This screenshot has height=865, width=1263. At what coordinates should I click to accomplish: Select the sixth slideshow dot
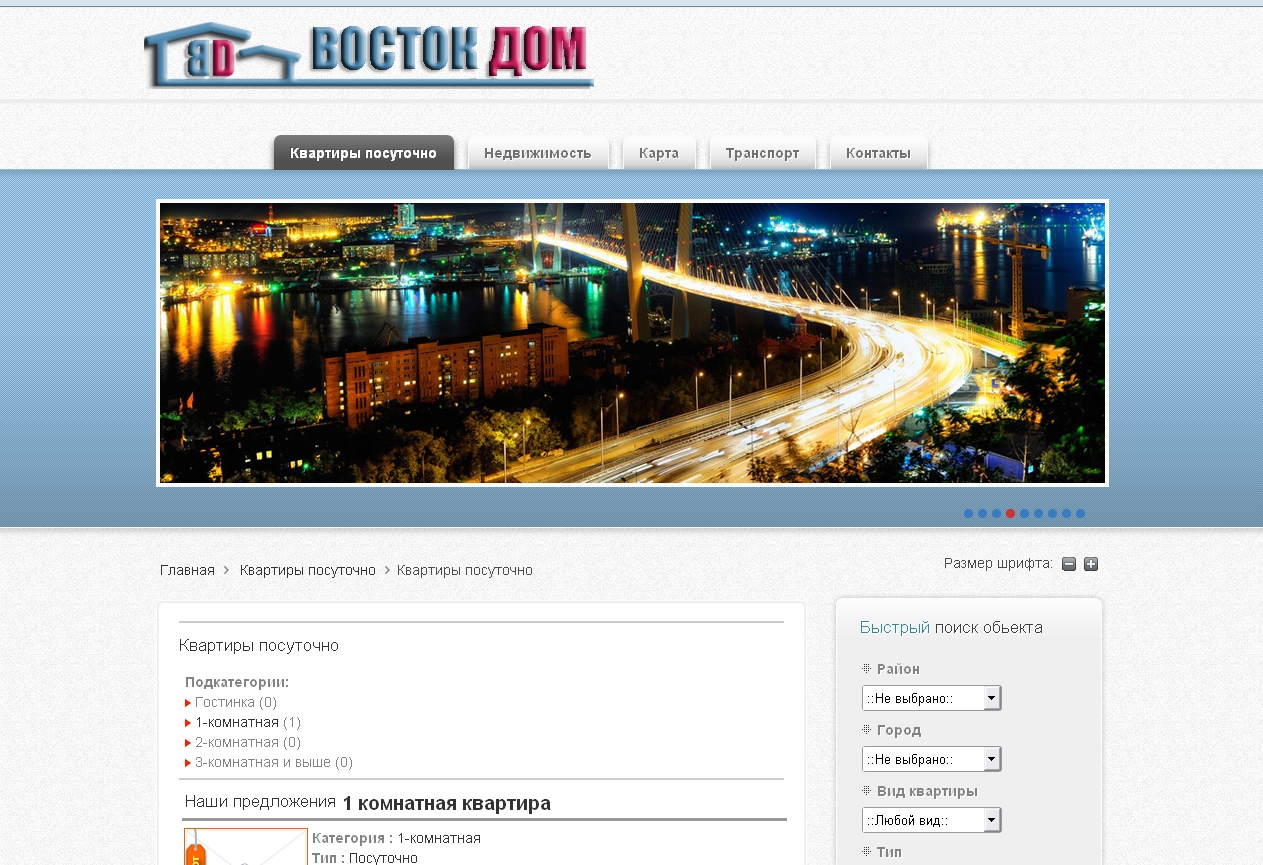tap(1038, 513)
